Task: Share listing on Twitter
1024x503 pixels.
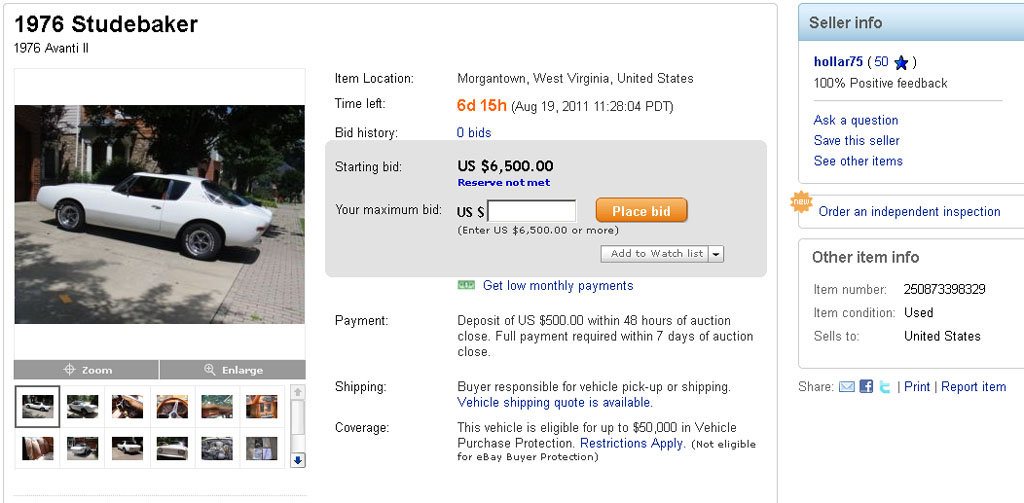Action: [x=885, y=387]
